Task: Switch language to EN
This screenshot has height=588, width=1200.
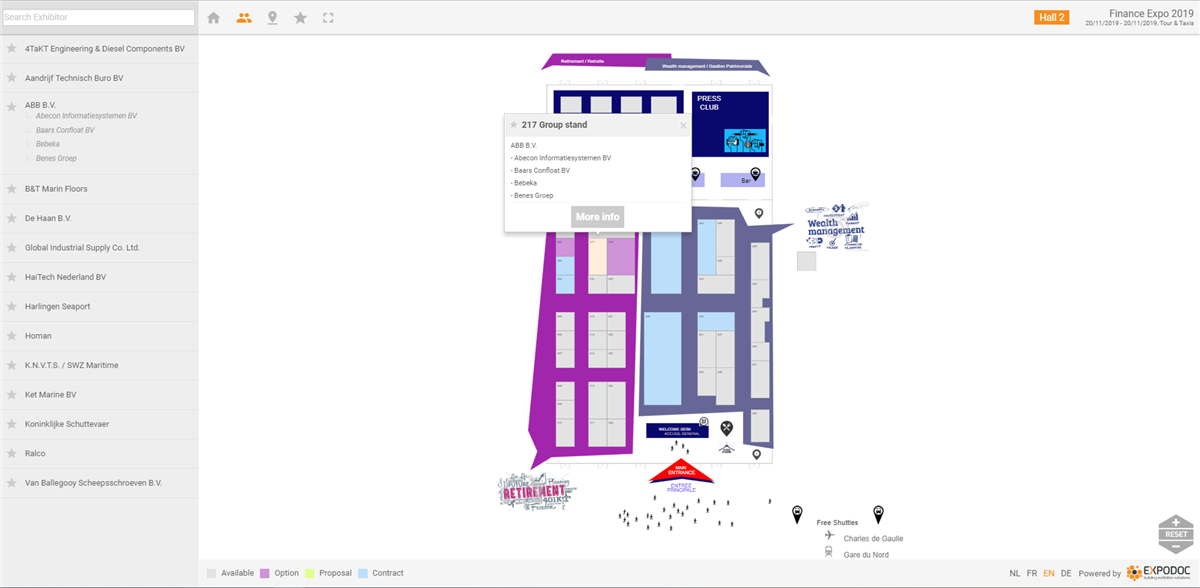Action: (1049, 573)
